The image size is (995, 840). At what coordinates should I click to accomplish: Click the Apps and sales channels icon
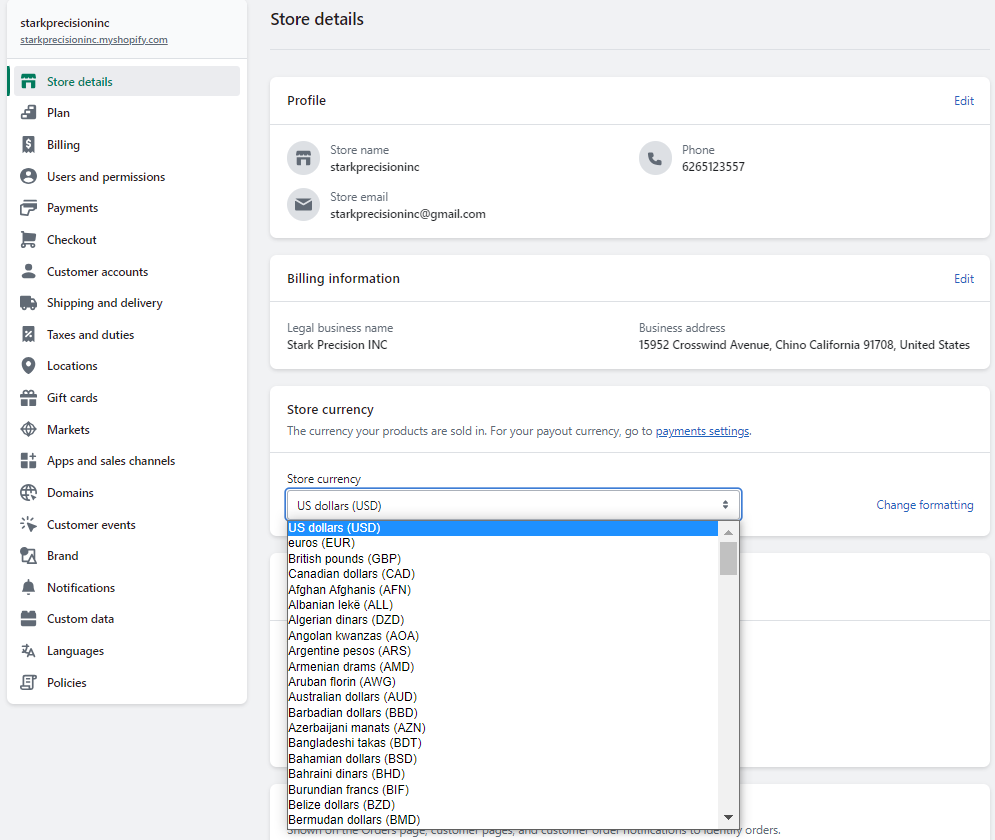click(29, 461)
